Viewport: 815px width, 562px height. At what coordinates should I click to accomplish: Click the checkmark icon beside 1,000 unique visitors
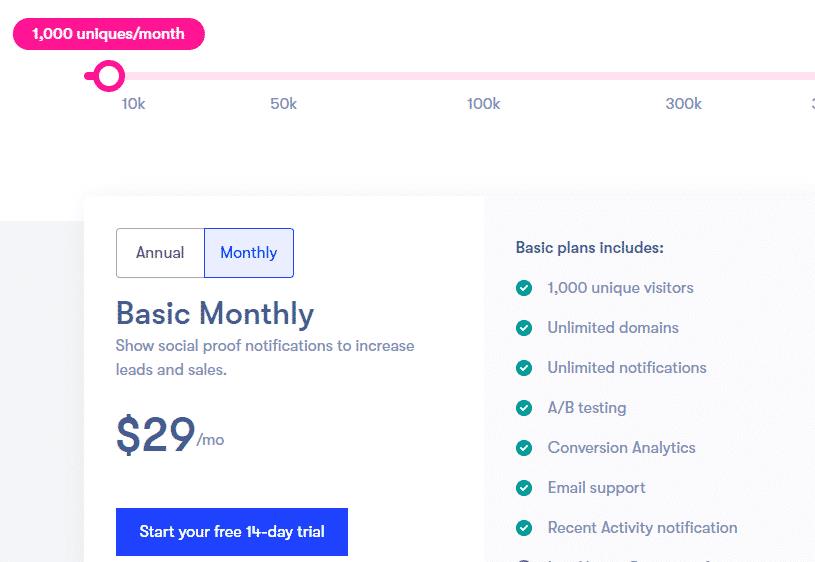pos(524,287)
